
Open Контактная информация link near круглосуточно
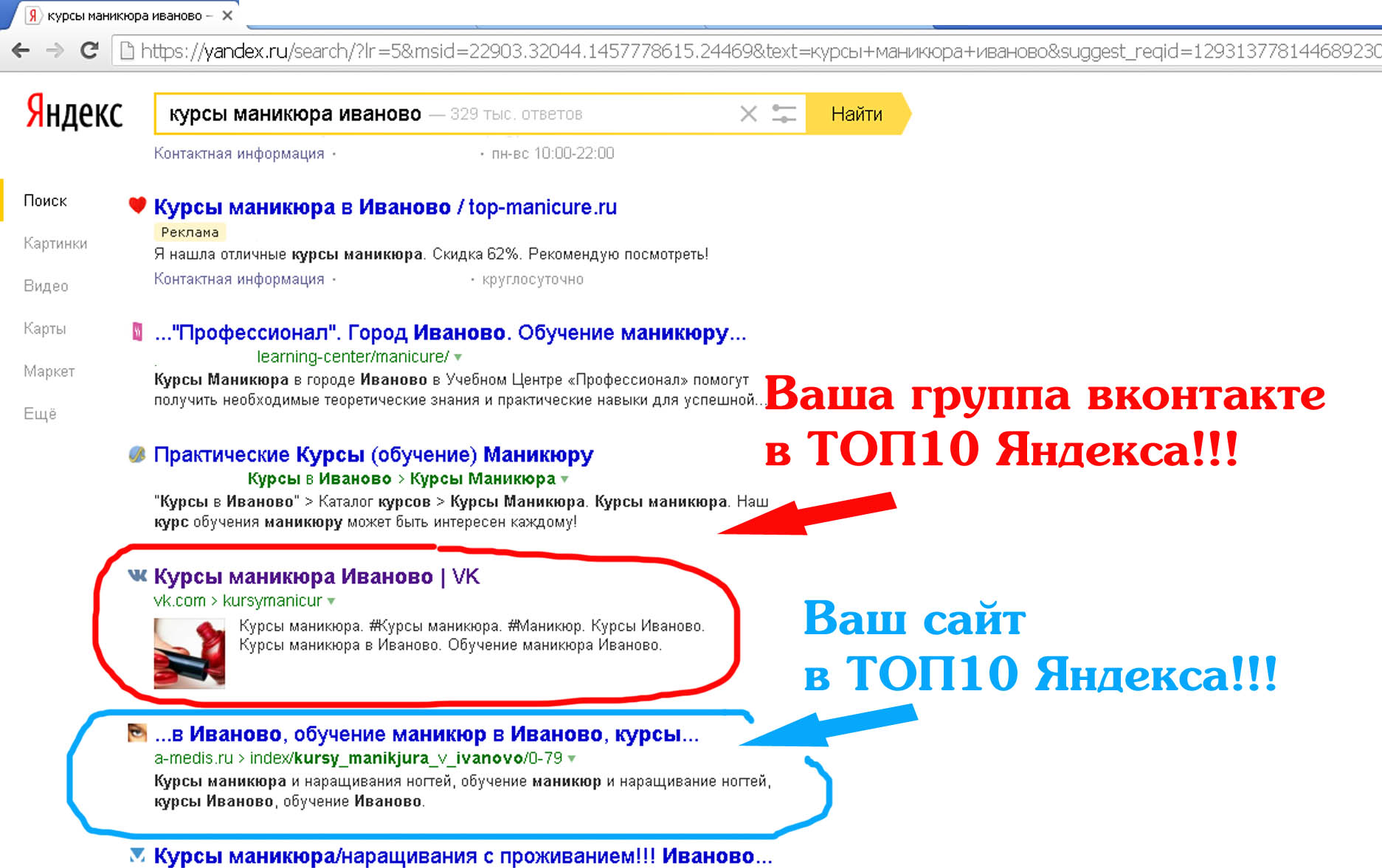(x=239, y=279)
